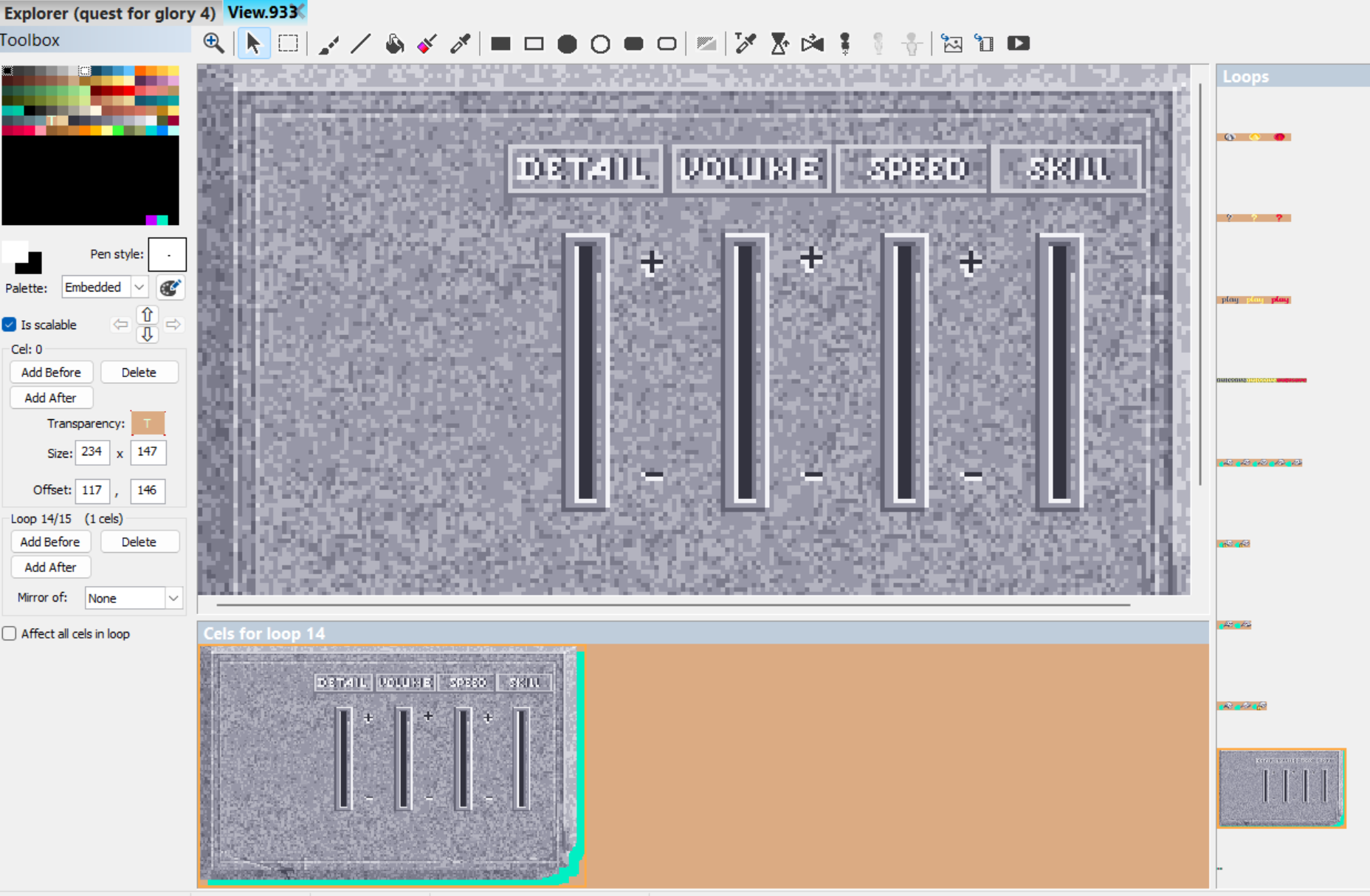
Task: Select the 'play' text loop thumbnail
Action: (1254, 300)
